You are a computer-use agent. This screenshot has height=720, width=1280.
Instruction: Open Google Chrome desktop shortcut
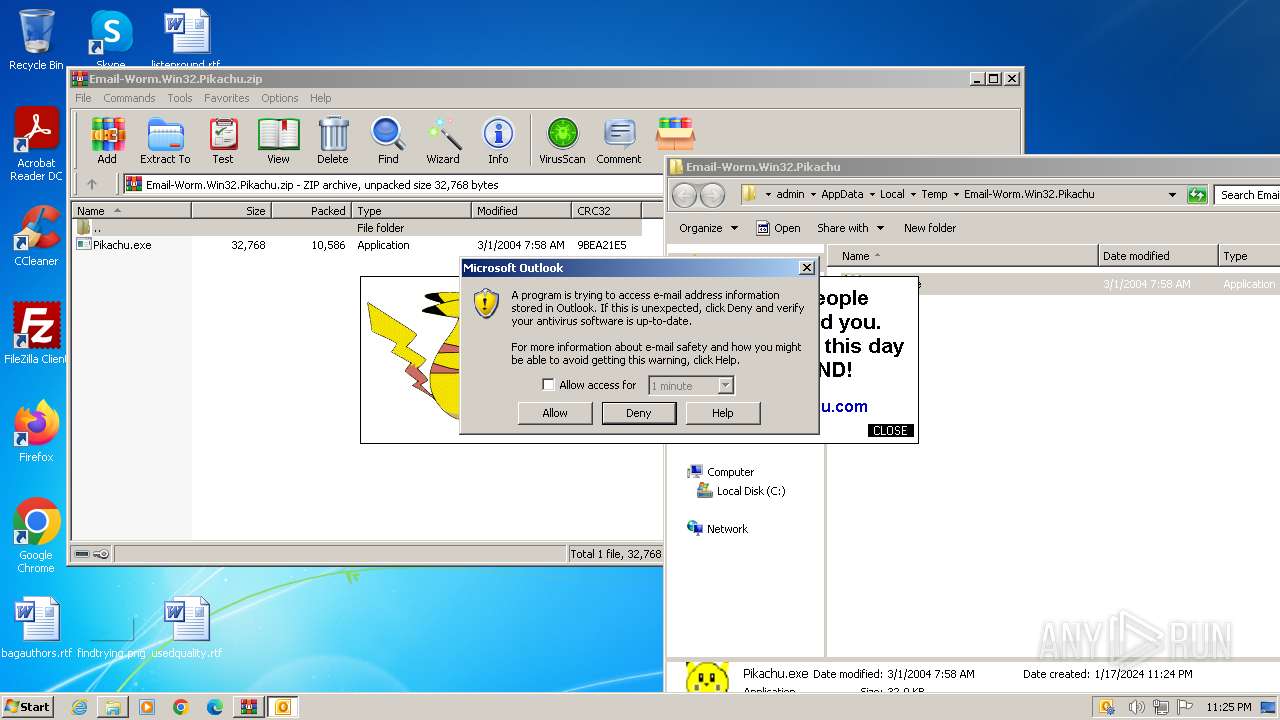pyautogui.click(x=36, y=536)
